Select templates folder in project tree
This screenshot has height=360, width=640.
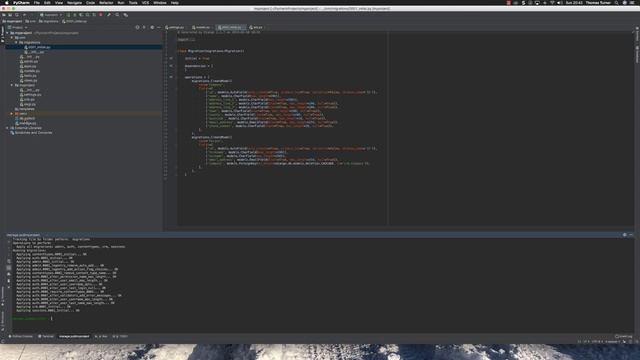click(x=24, y=109)
